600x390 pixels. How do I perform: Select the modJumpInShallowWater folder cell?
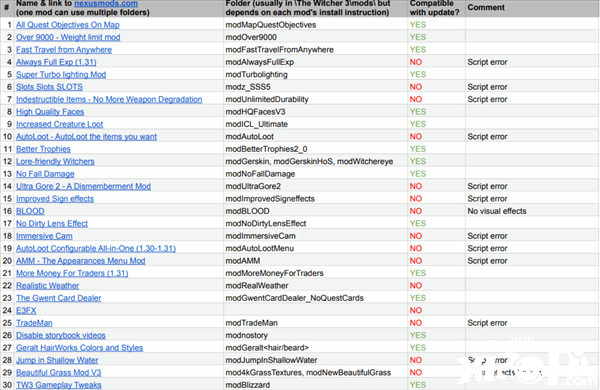pos(316,360)
